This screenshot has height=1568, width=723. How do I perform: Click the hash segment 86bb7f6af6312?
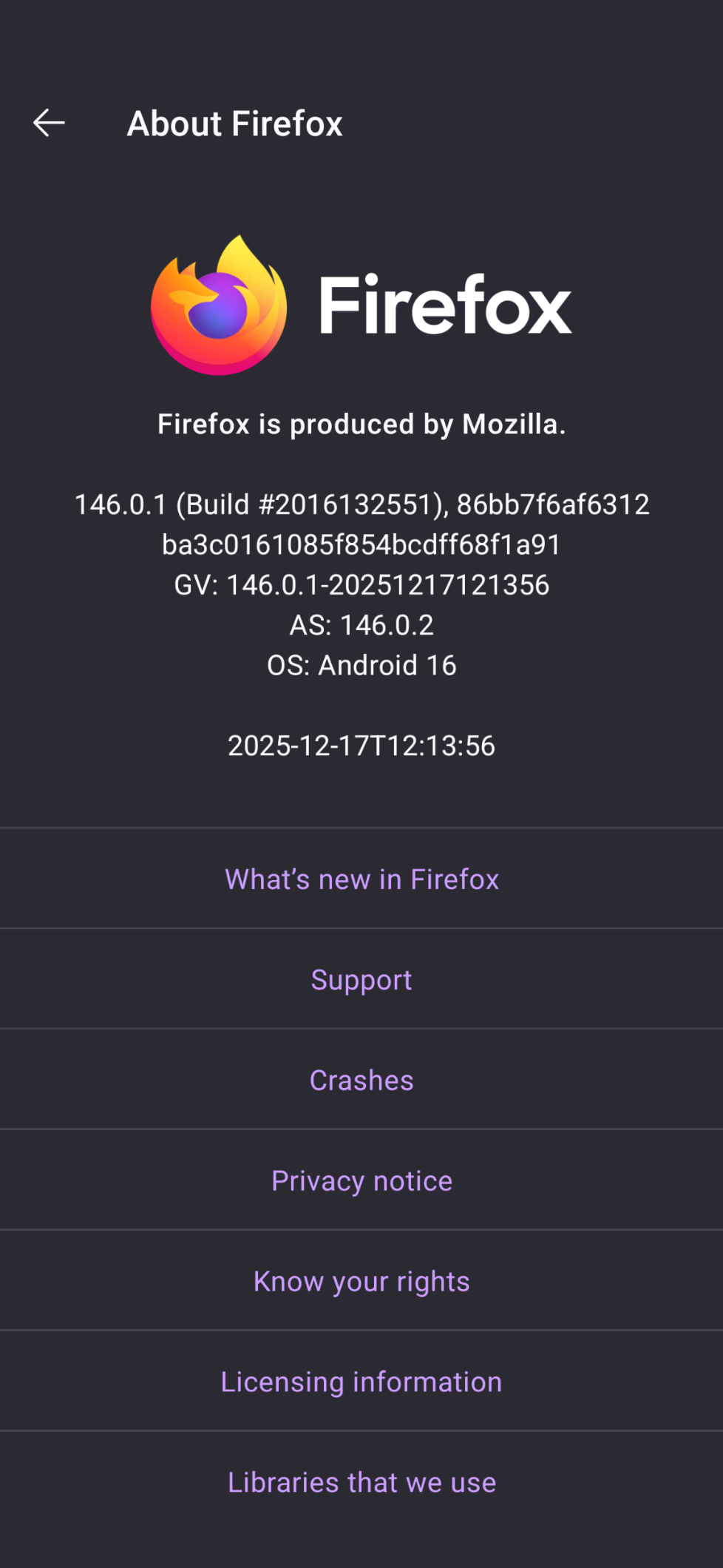[553, 504]
